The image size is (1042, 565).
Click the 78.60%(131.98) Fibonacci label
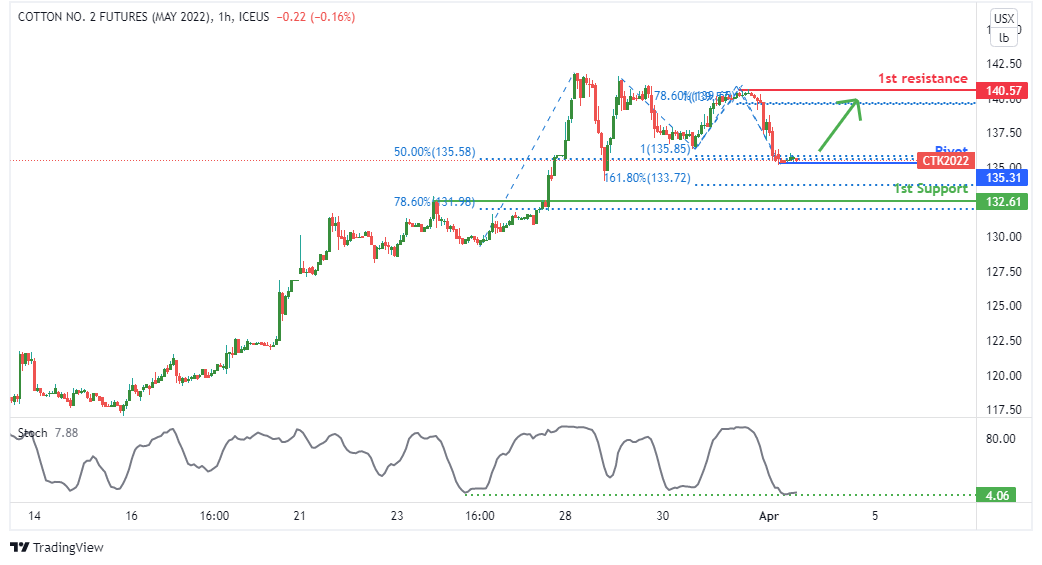point(435,201)
